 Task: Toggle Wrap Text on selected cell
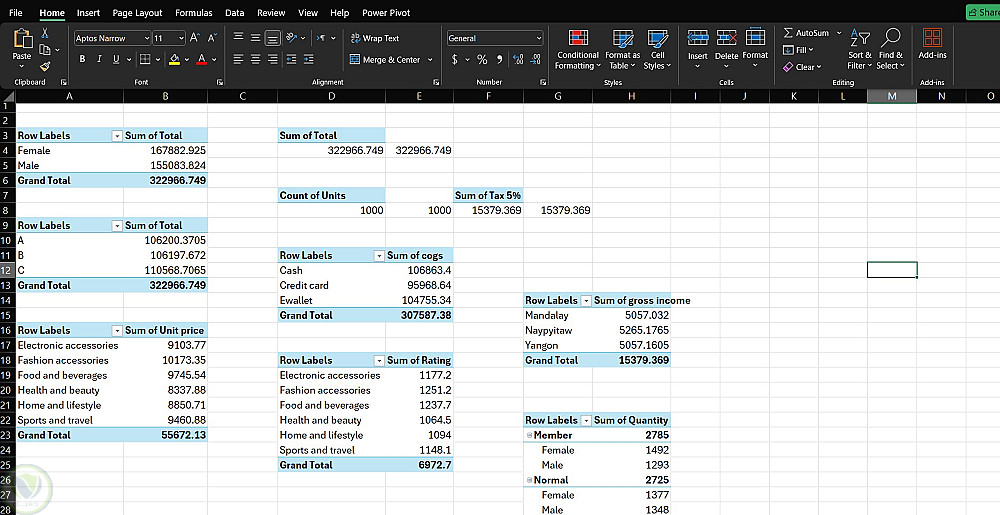pos(375,38)
